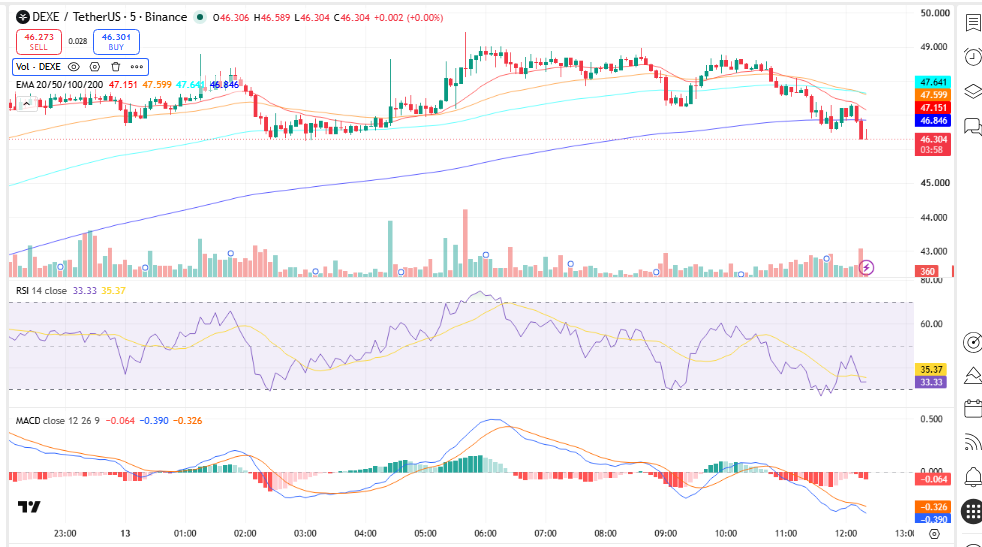Open the target-shaped icon in right sidebar

(x=972, y=342)
